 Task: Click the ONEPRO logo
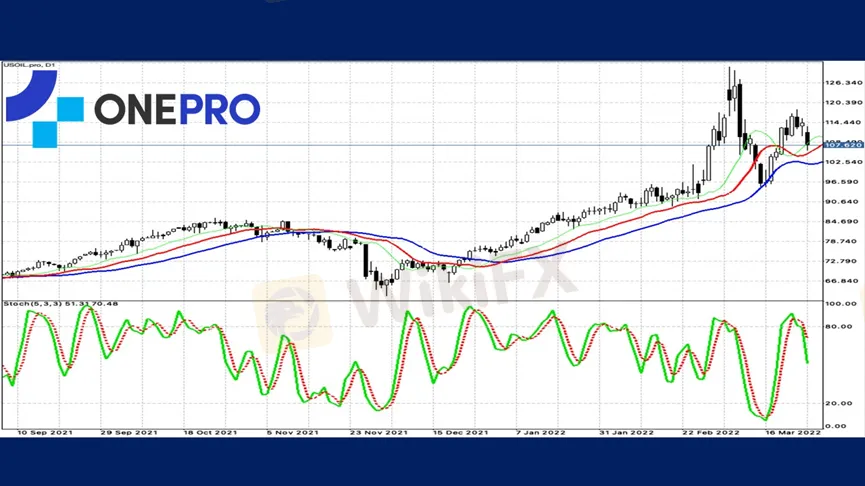(132, 109)
